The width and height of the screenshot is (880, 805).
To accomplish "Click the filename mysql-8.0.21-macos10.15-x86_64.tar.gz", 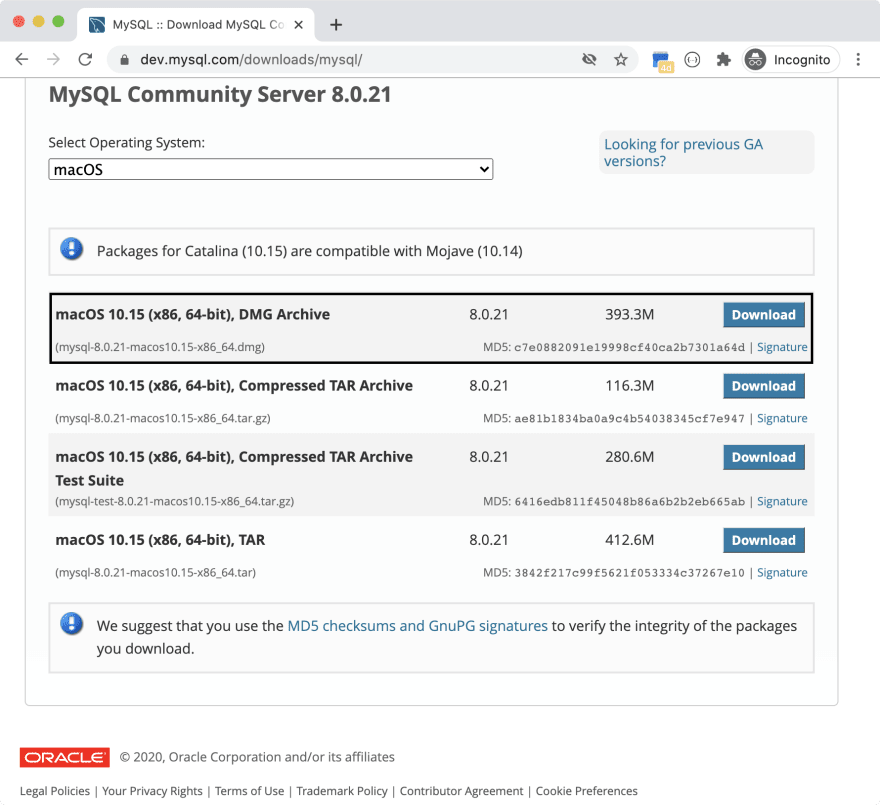I will click(x=163, y=418).
